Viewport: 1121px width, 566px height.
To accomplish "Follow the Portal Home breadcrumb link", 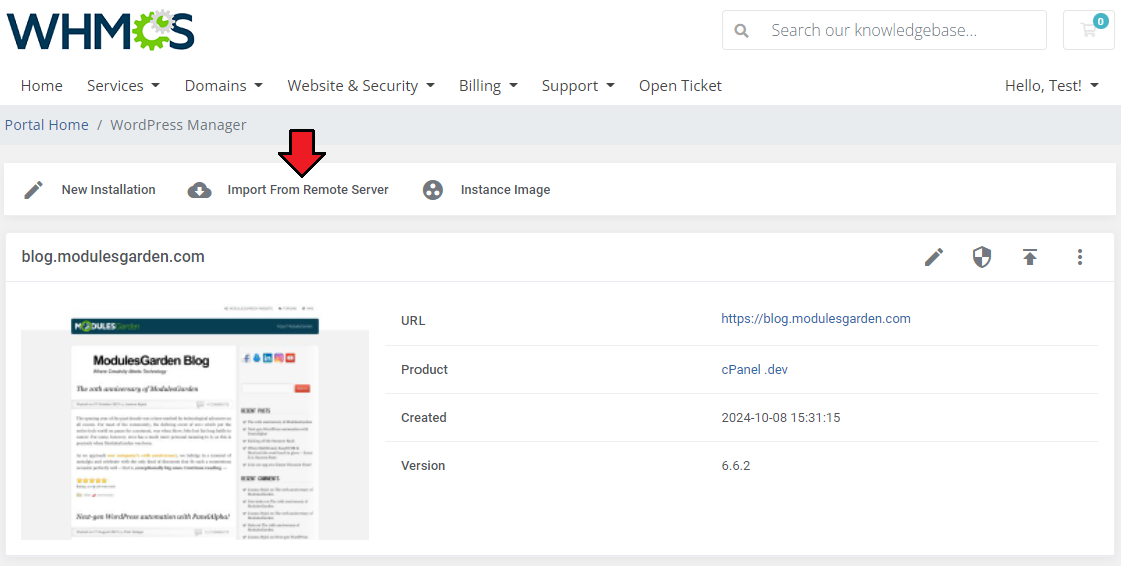I will [46, 125].
